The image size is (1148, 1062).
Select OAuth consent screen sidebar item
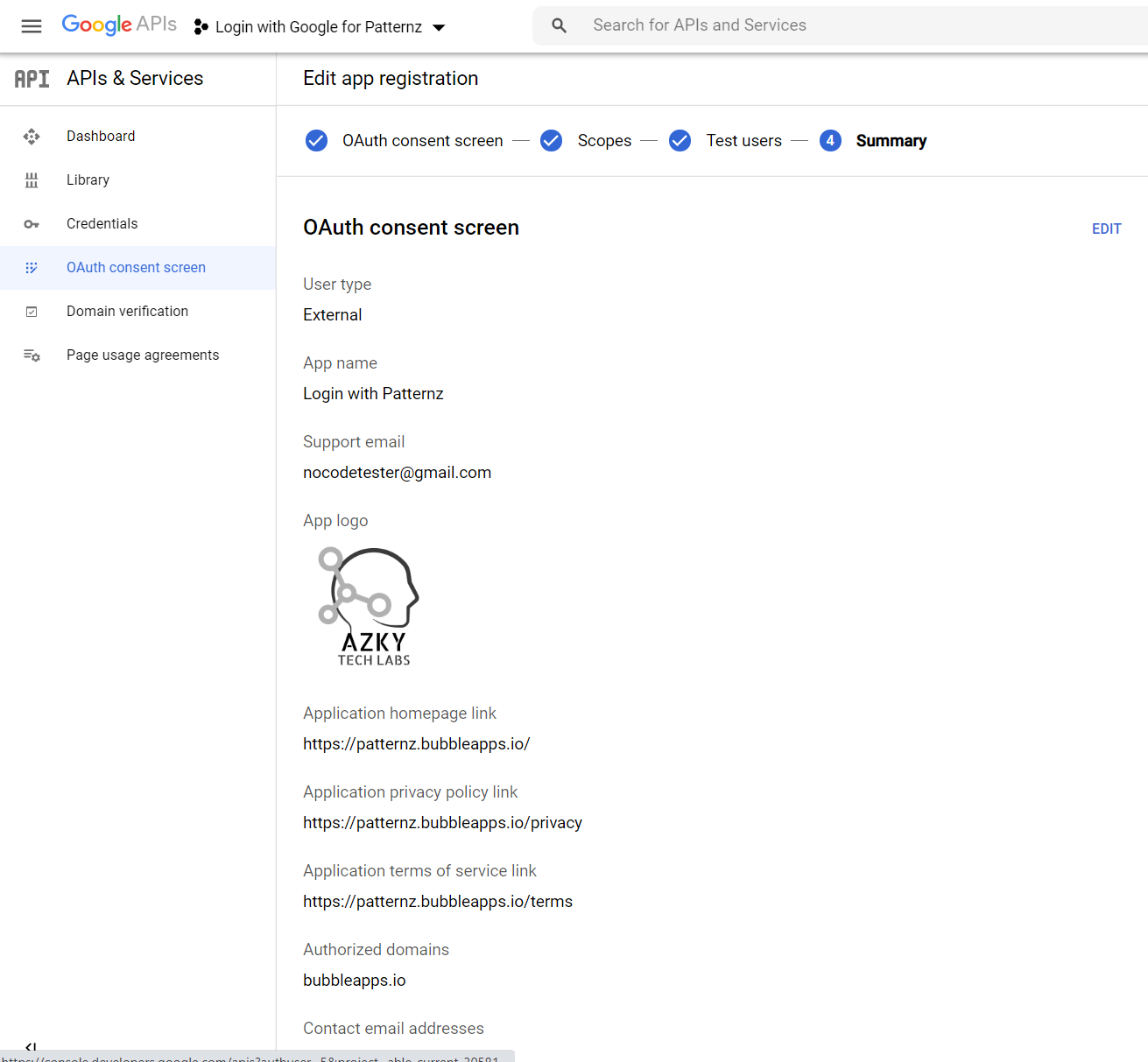click(136, 268)
